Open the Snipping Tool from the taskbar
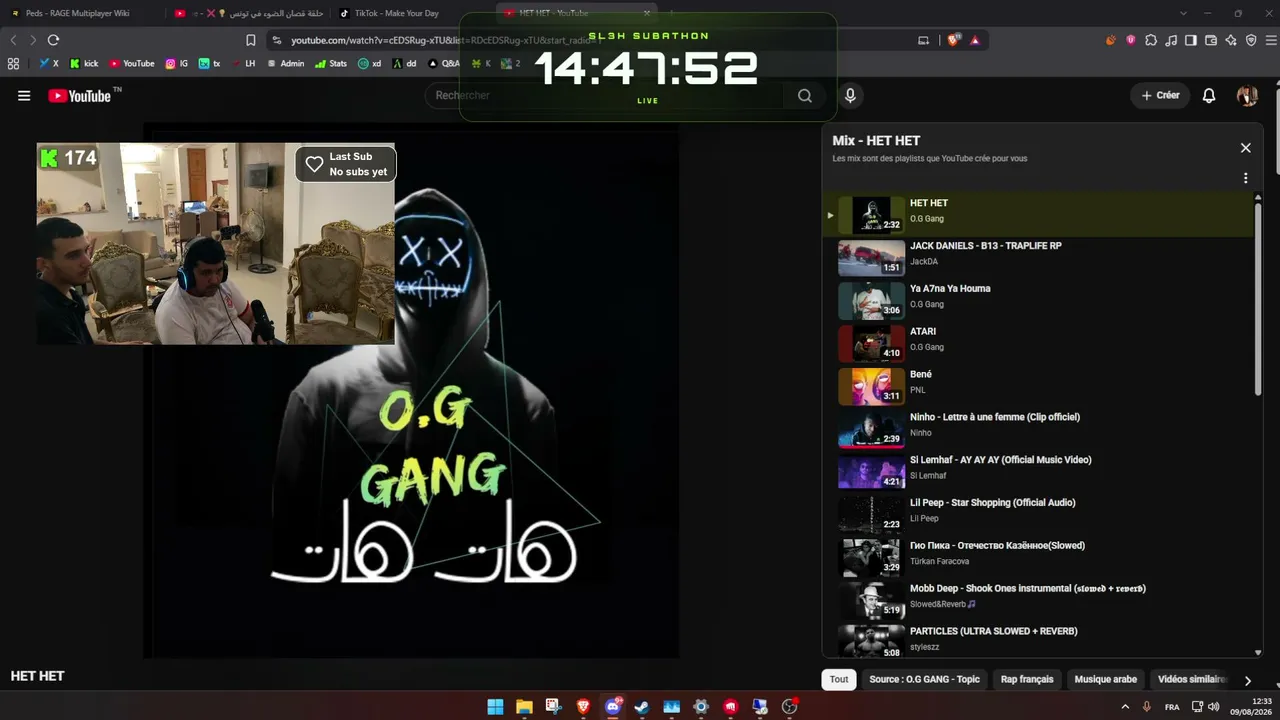The image size is (1280, 720). pos(553,707)
